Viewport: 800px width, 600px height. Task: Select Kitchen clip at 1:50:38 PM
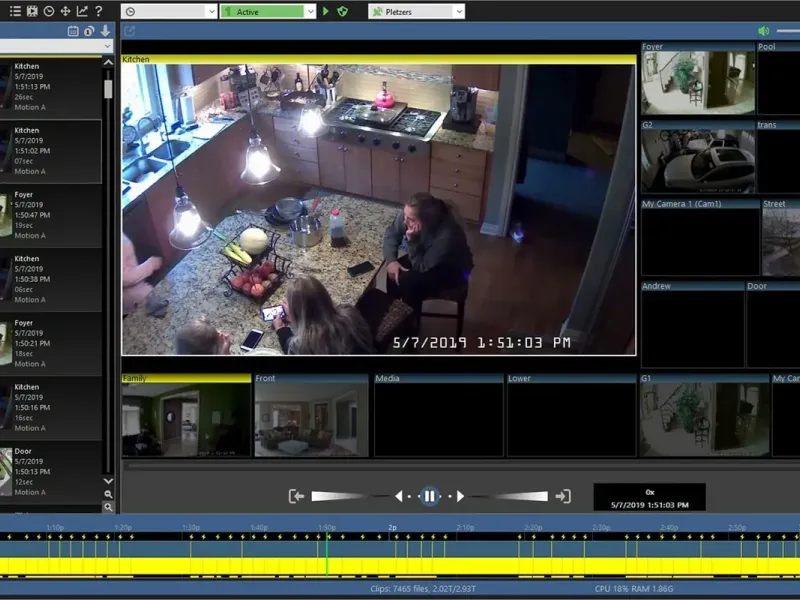[51, 280]
